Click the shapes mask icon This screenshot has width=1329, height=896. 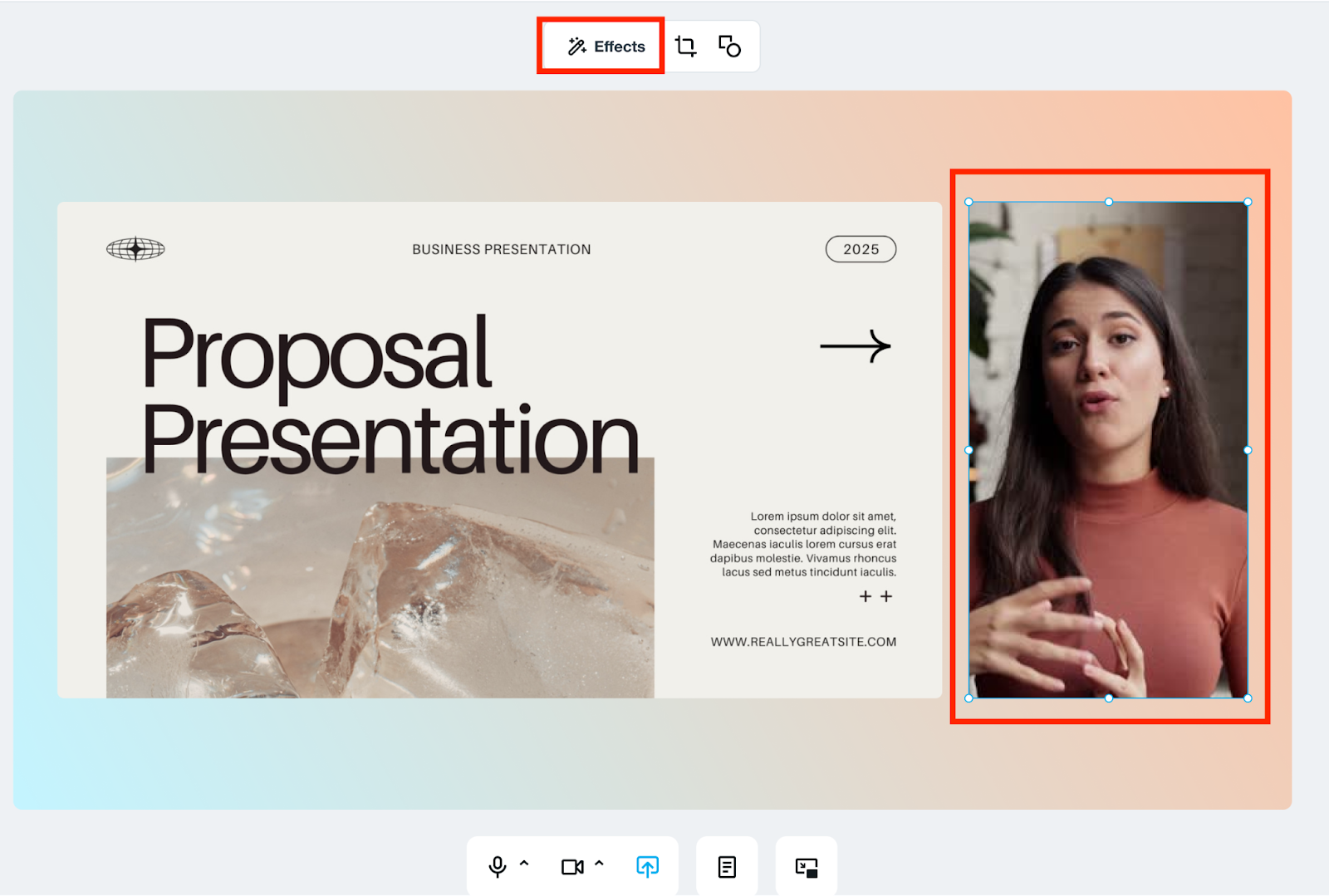tap(729, 47)
